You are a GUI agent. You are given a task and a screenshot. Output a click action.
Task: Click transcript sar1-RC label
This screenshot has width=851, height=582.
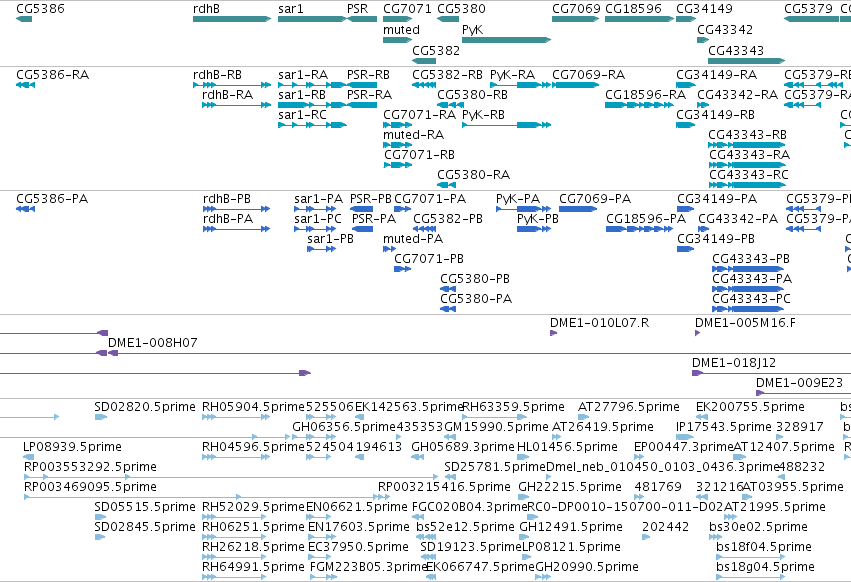point(302,115)
